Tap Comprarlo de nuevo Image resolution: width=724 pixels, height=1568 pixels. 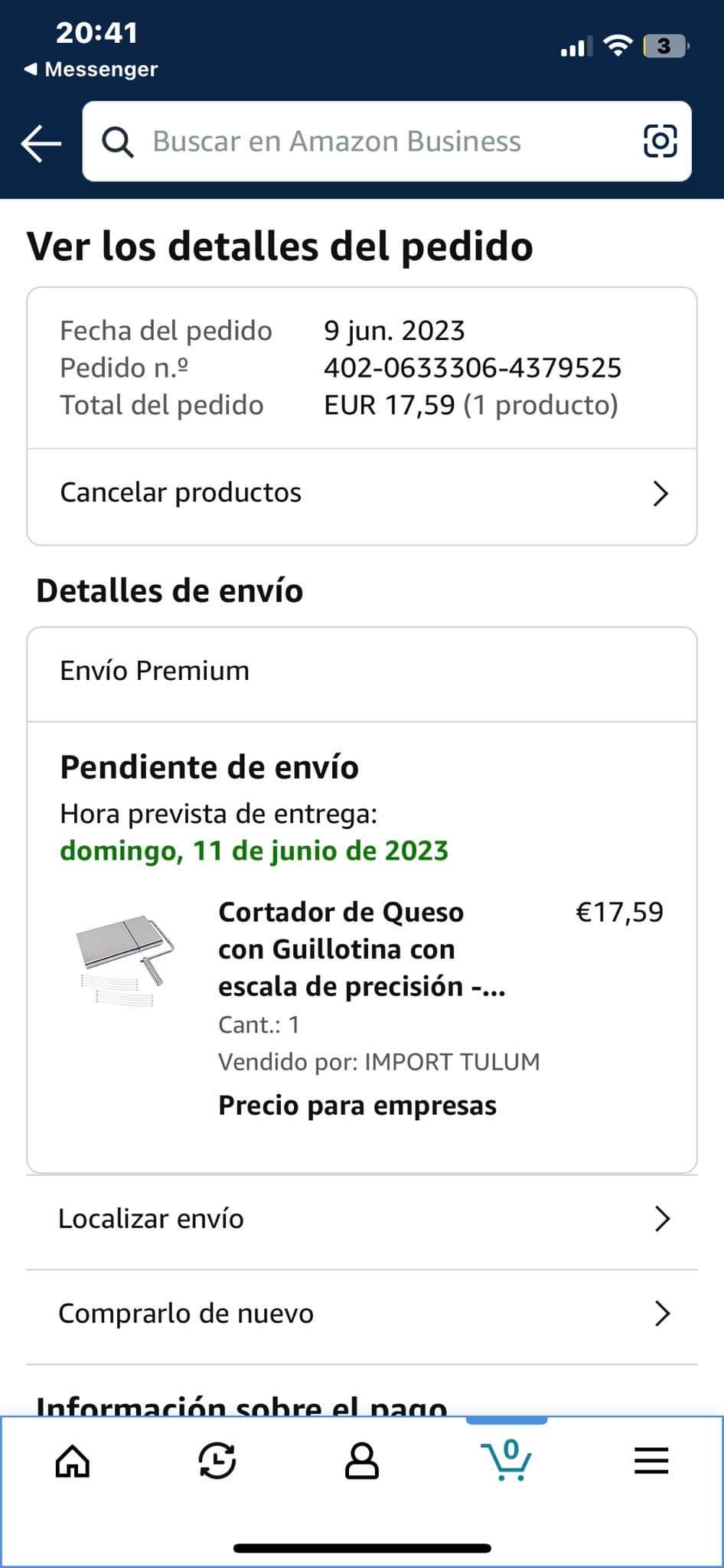pyautogui.click(x=186, y=1313)
